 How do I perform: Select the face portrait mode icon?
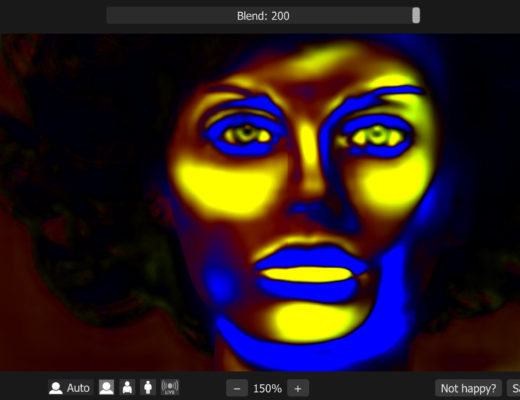(106, 388)
